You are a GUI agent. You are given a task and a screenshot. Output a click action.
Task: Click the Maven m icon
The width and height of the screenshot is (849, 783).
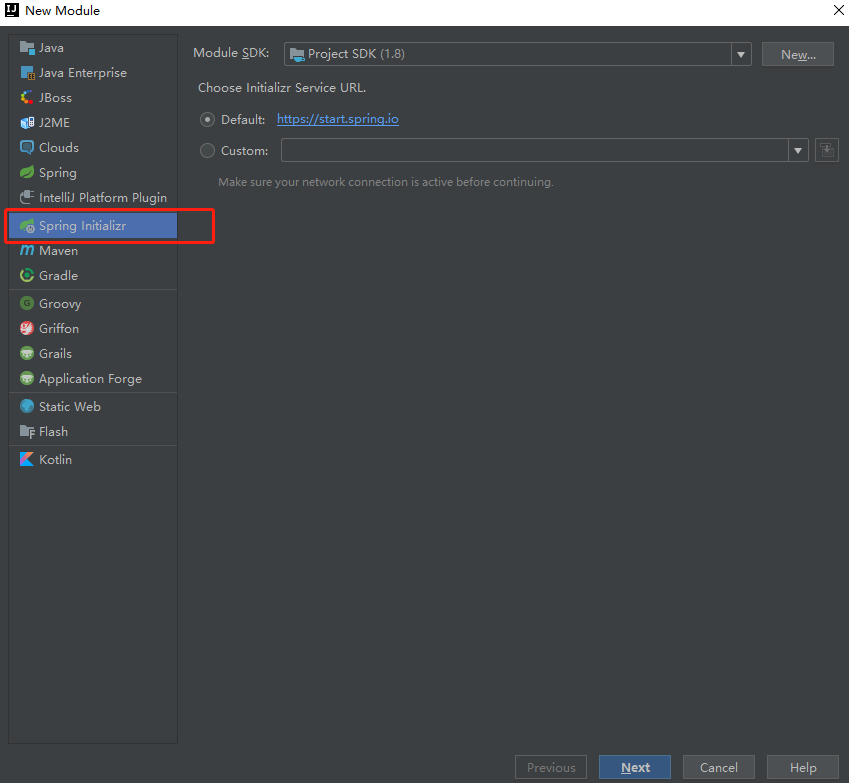pyautogui.click(x=27, y=251)
